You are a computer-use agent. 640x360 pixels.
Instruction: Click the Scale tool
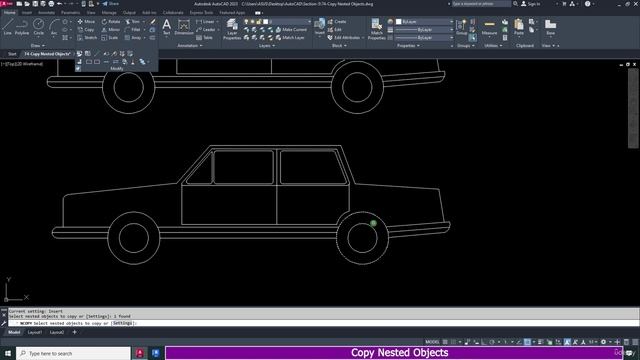click(x=109, y=38)
